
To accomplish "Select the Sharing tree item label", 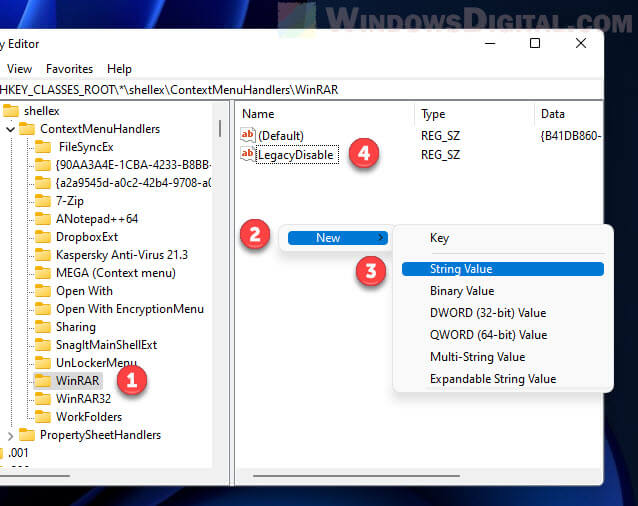I will 76,327.
